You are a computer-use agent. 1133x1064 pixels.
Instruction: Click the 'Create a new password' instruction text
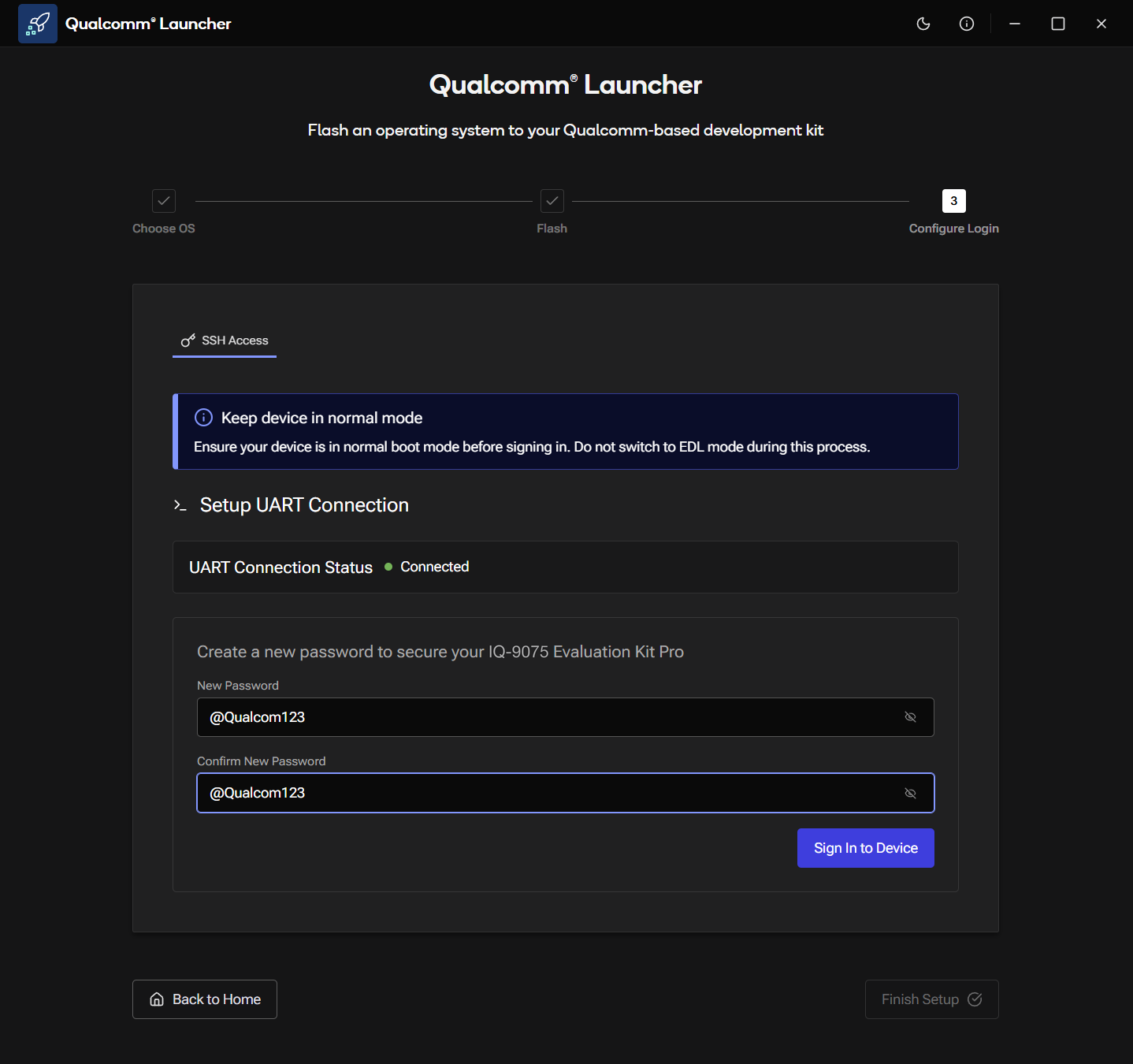(440, 652)
